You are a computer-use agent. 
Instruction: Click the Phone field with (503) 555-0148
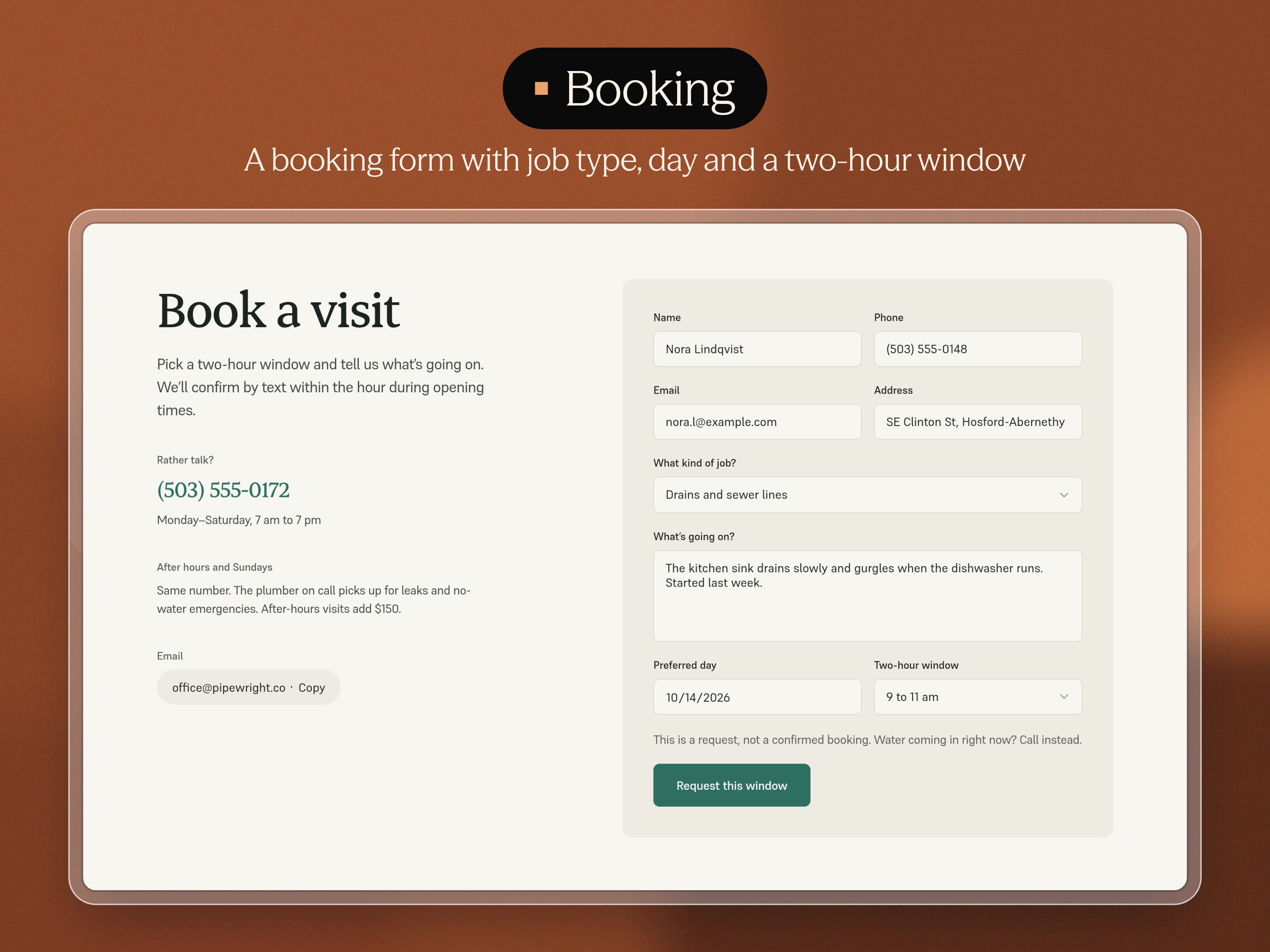pyautogui.click(x=978, y=349)
